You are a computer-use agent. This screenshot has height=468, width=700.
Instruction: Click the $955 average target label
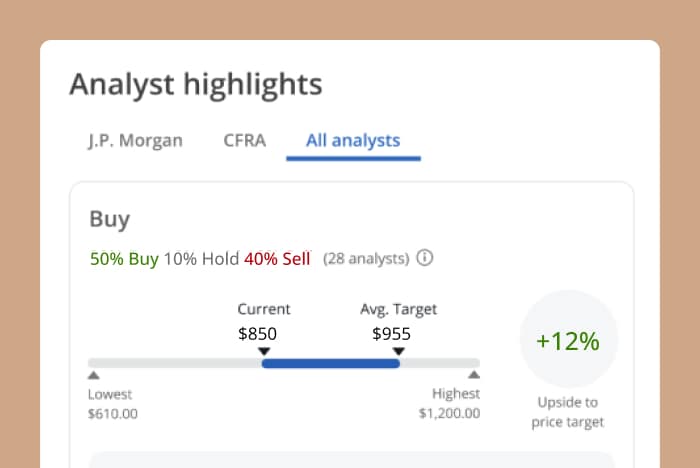point(391,334)
